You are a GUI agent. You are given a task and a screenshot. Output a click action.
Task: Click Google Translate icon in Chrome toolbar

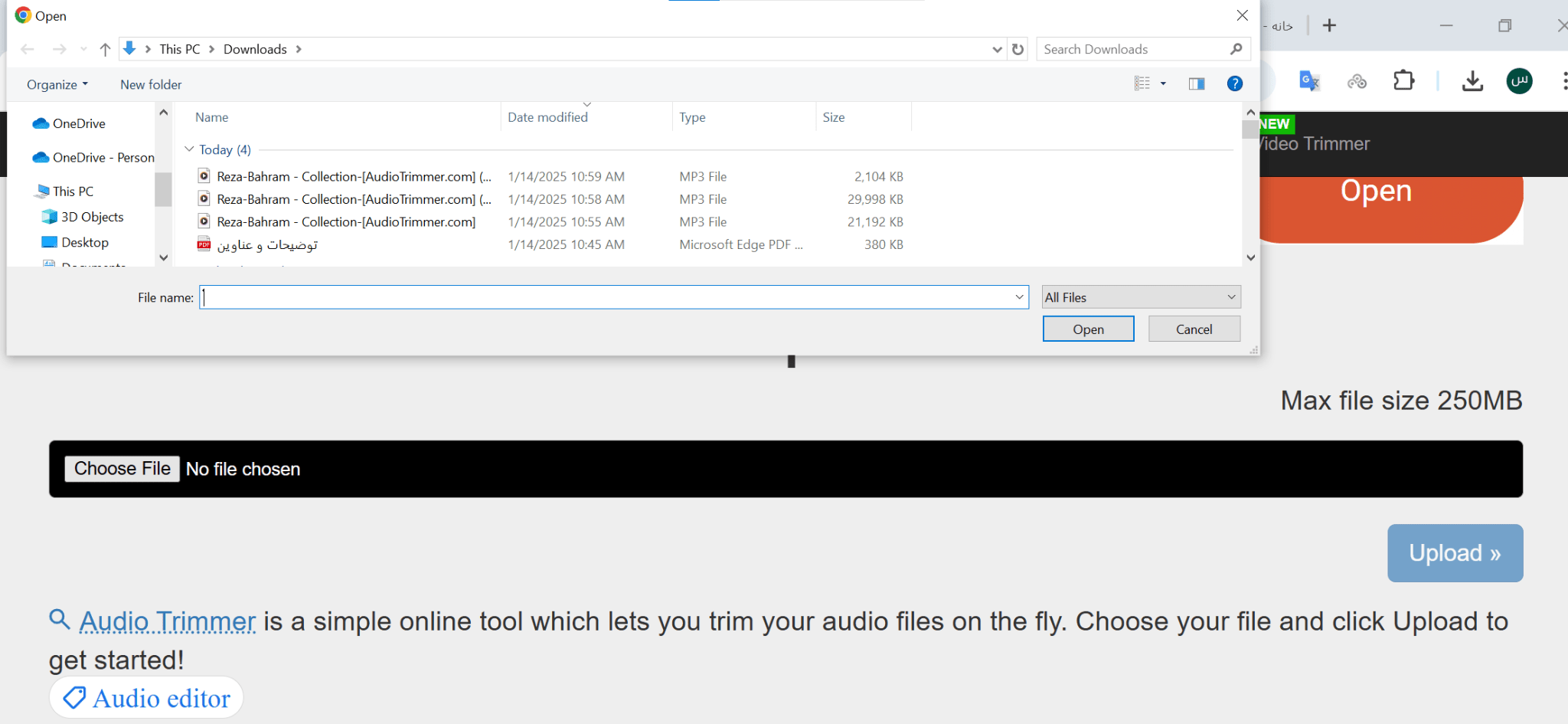point(1309,80)
